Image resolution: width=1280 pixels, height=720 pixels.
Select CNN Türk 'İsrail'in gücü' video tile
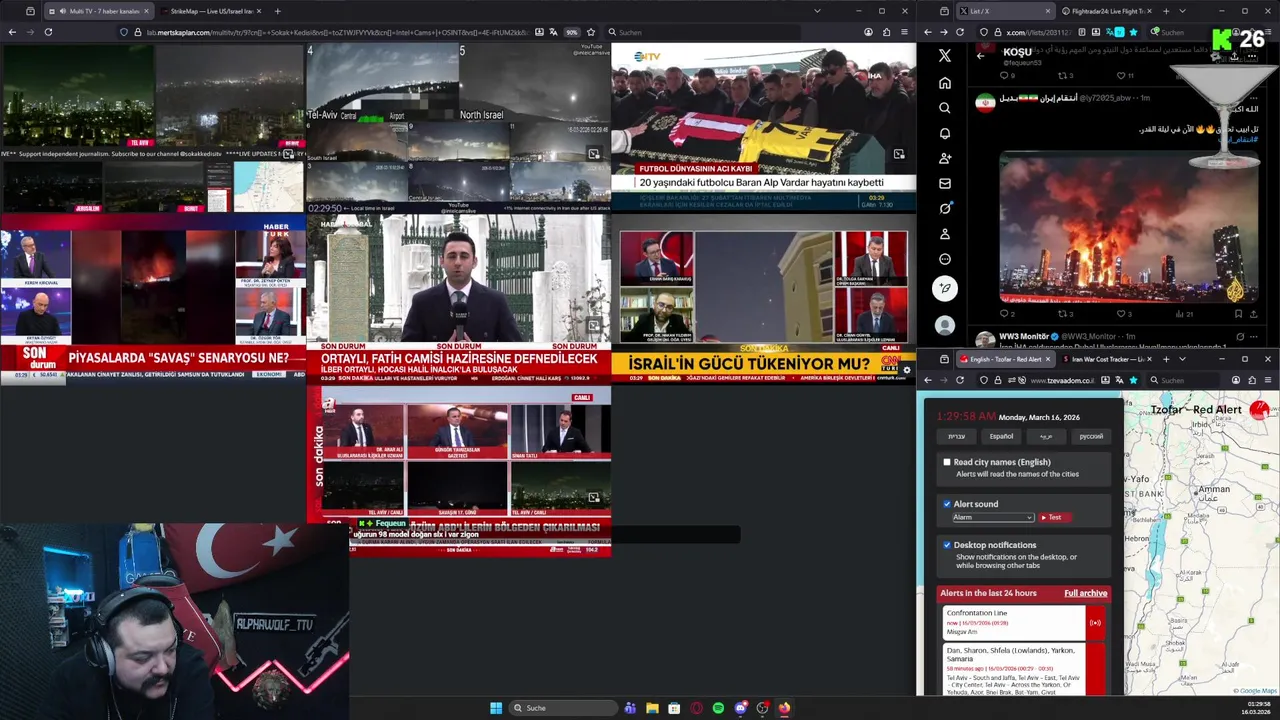coord(763,298)
